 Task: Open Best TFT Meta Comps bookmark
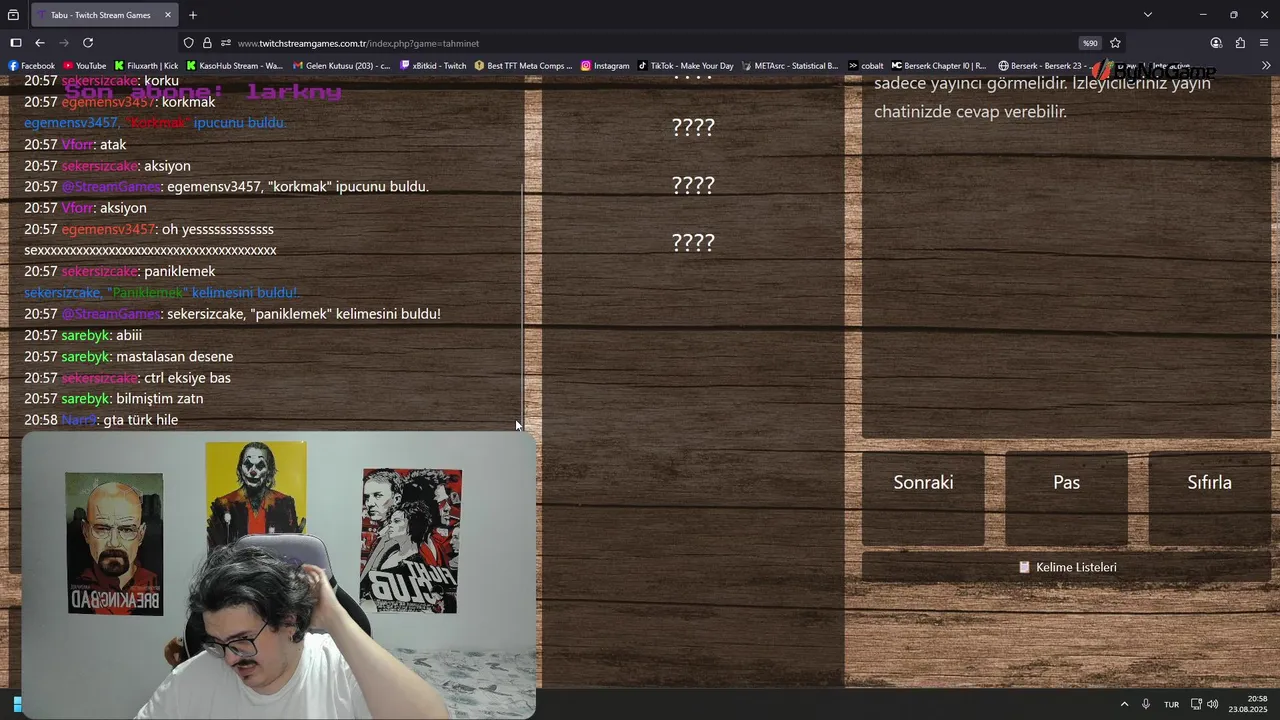tap(524, 66)
